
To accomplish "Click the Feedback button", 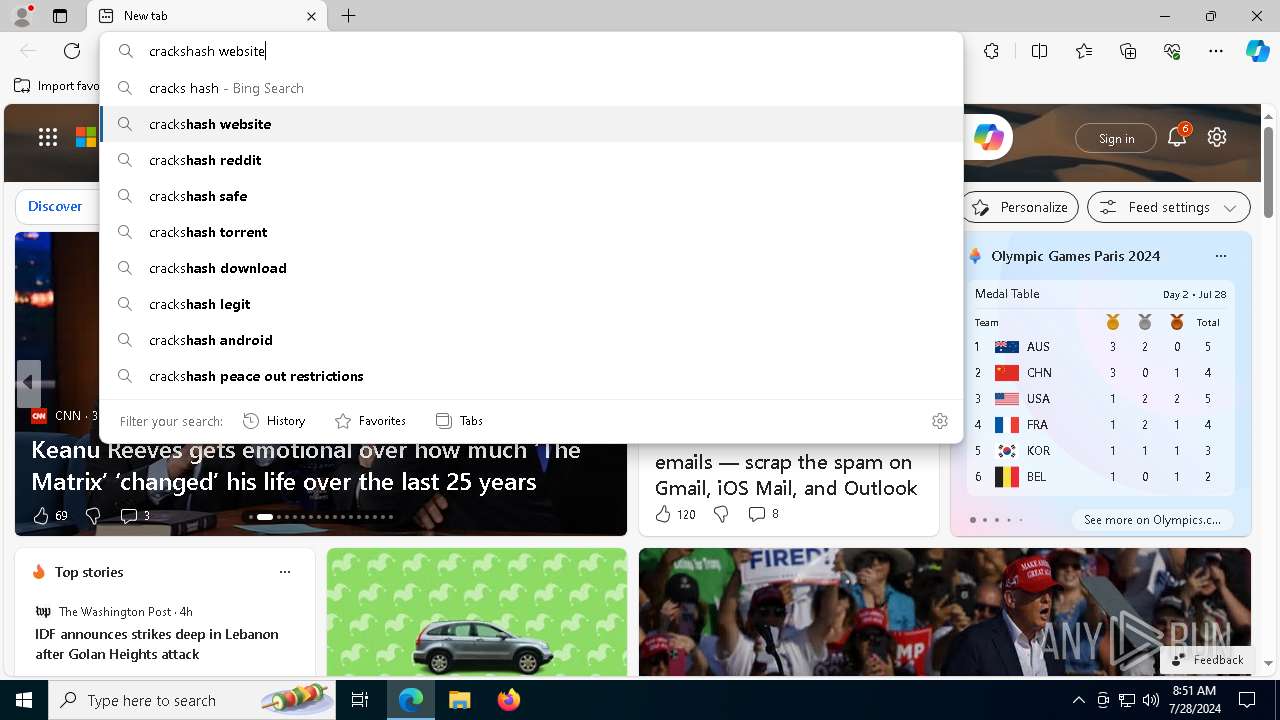I will tap(1208, 660).
